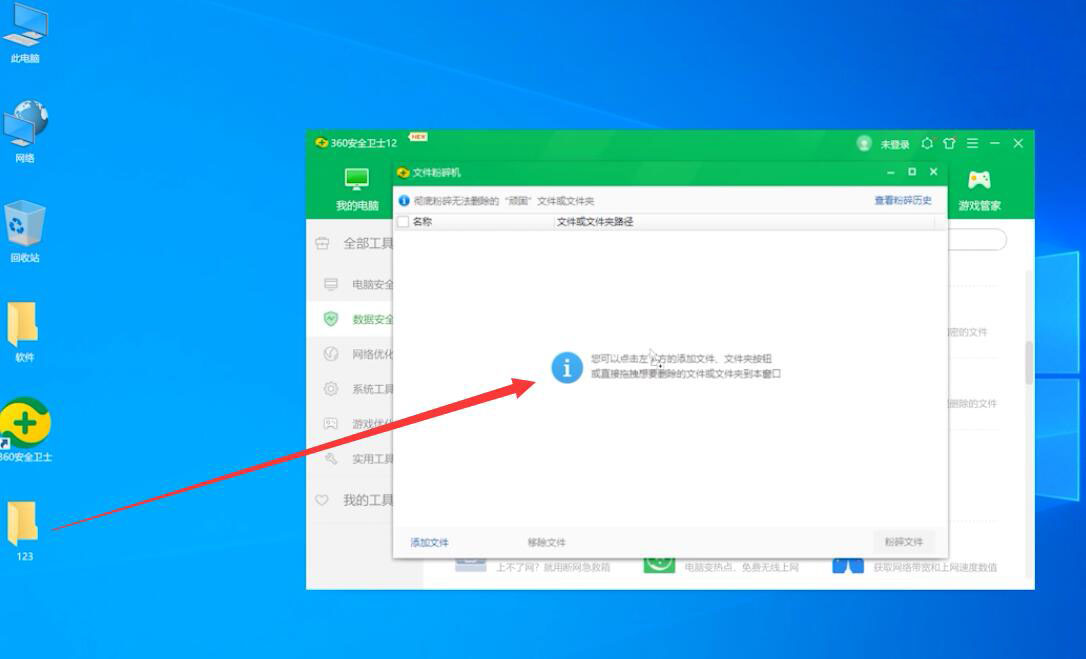Close the 文件粉碎机 window

click(x=934, y=171)
